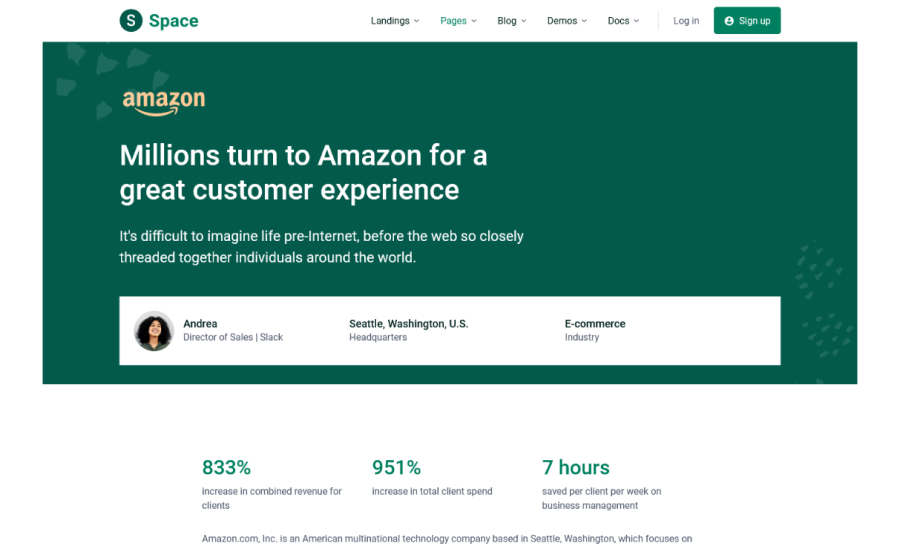Click Andrea's avatar photo
The width and height of the screenshot is (900, 545).
click(x=154, y=331)
